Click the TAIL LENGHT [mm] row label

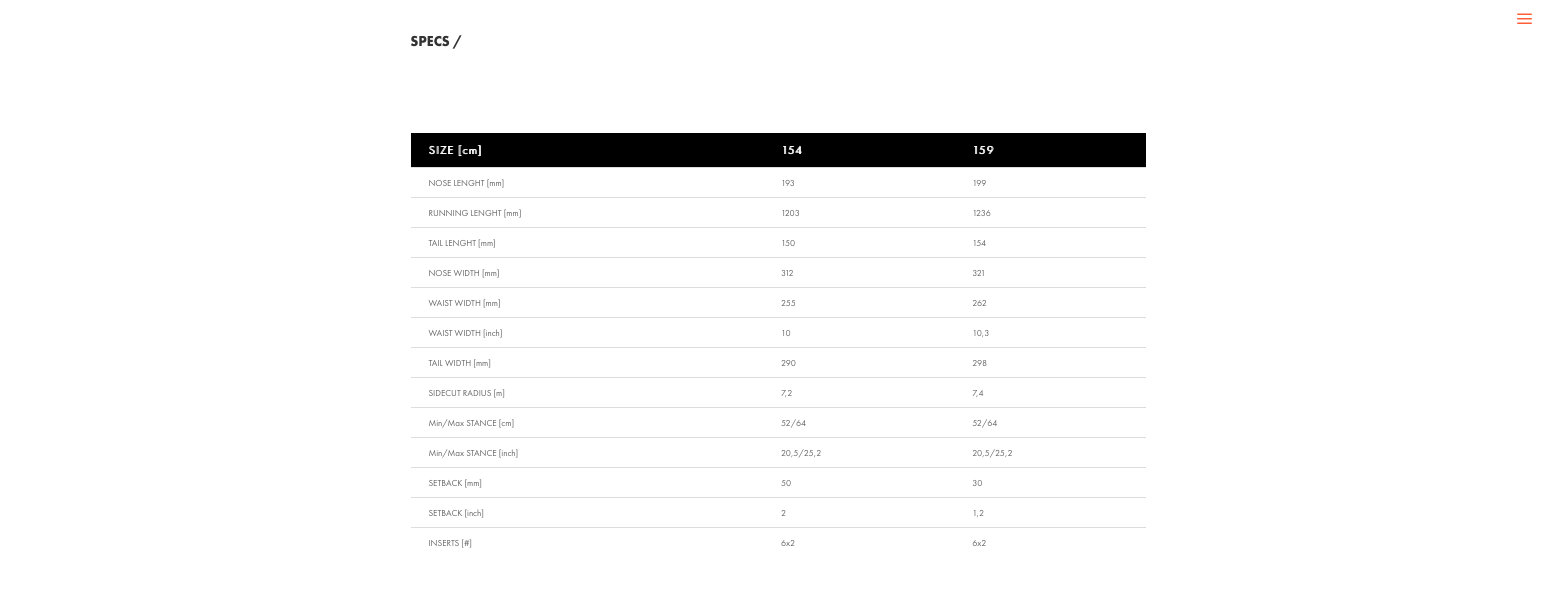(x=462, y=243)
